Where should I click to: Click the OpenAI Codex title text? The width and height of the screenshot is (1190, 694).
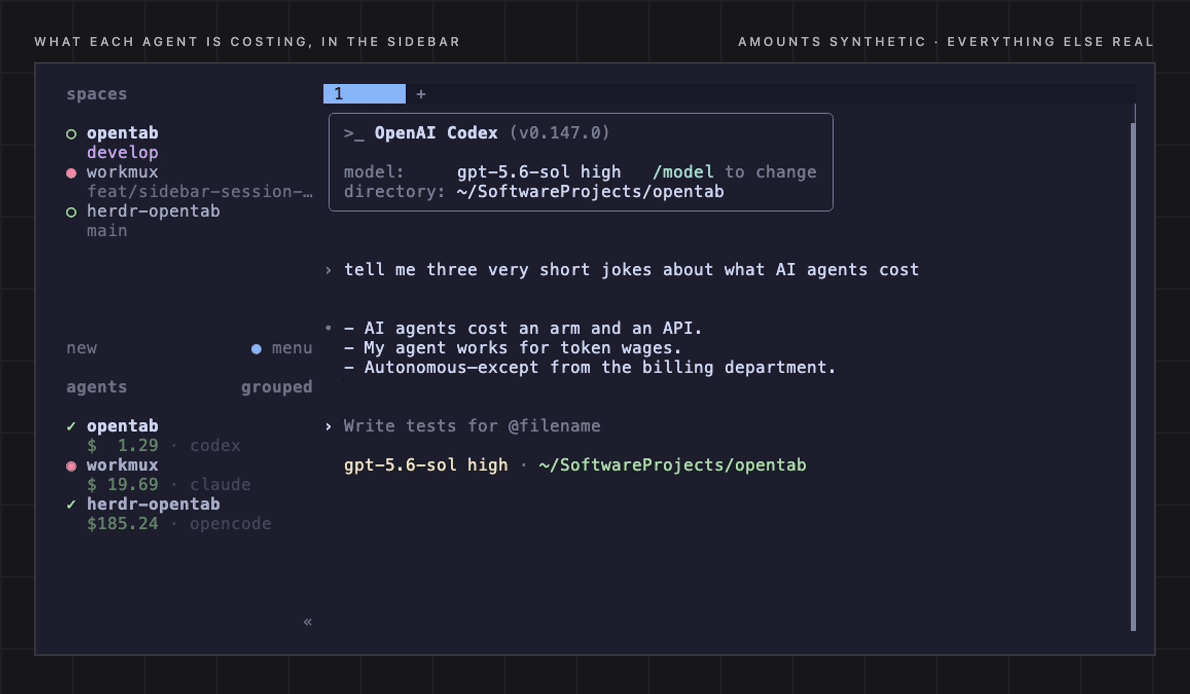pyautogui.click(x=436, y=133)
